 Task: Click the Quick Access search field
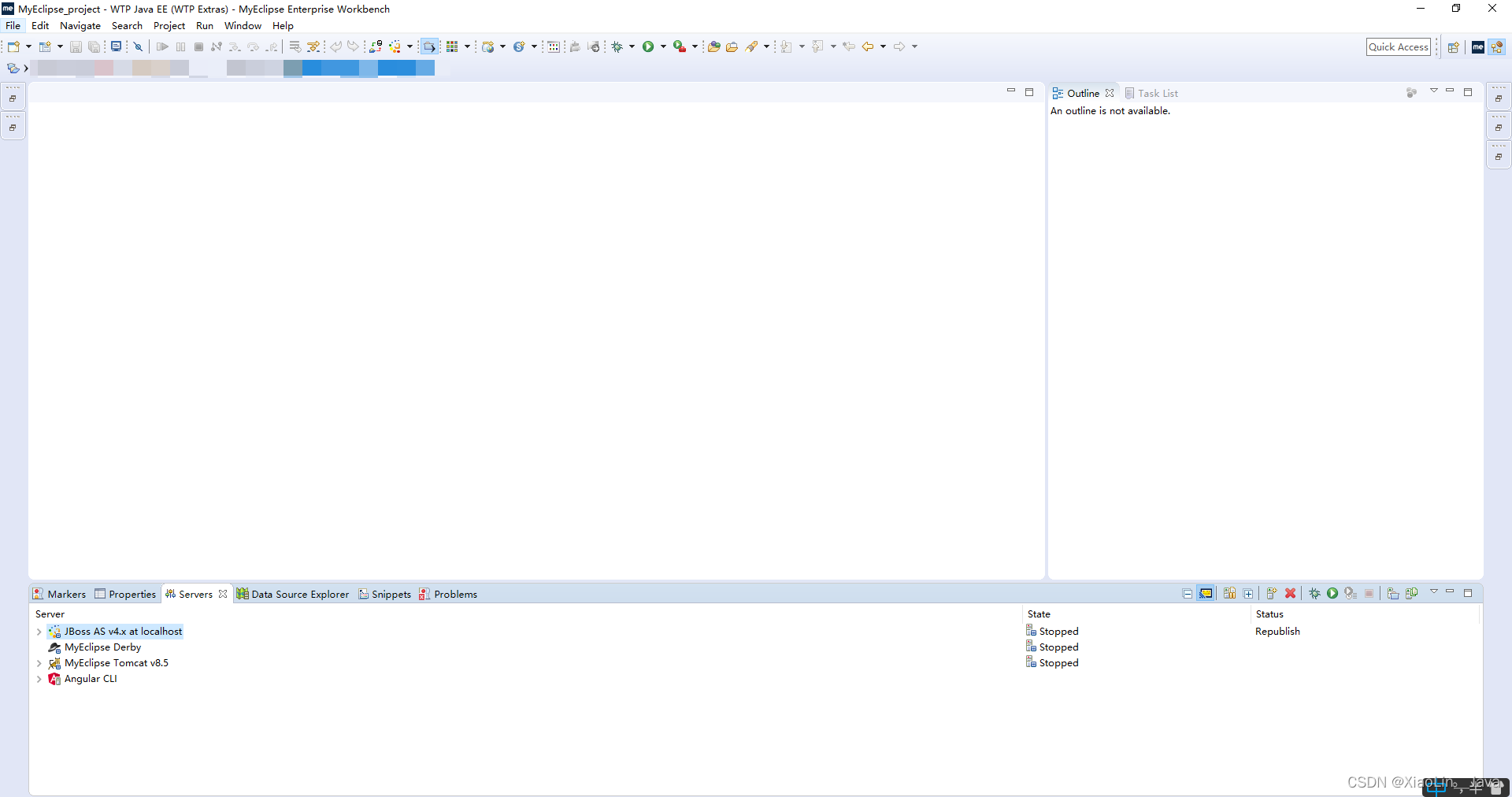pos(1399,47)
